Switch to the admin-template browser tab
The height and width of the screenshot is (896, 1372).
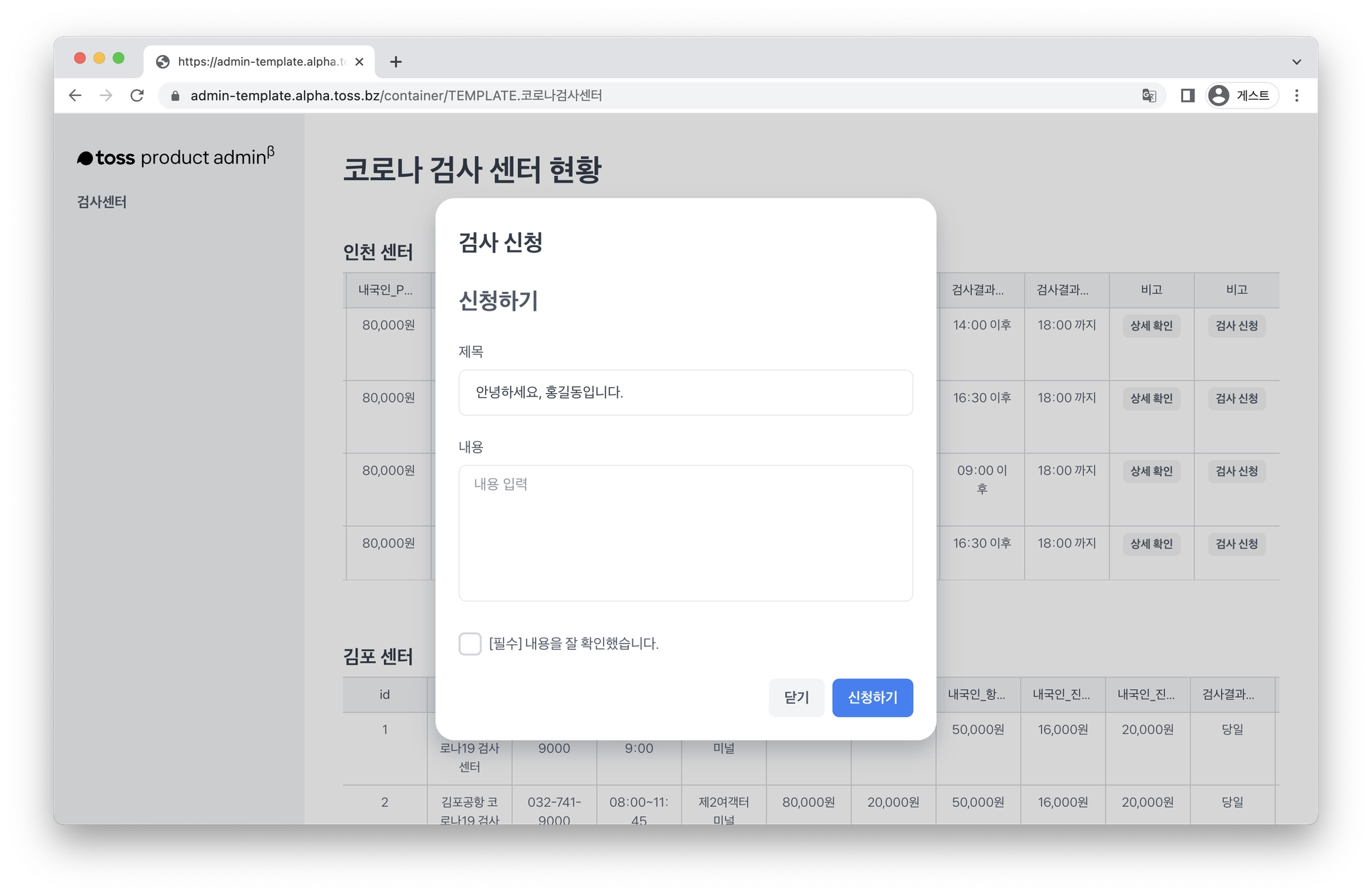tap(261, 62)
